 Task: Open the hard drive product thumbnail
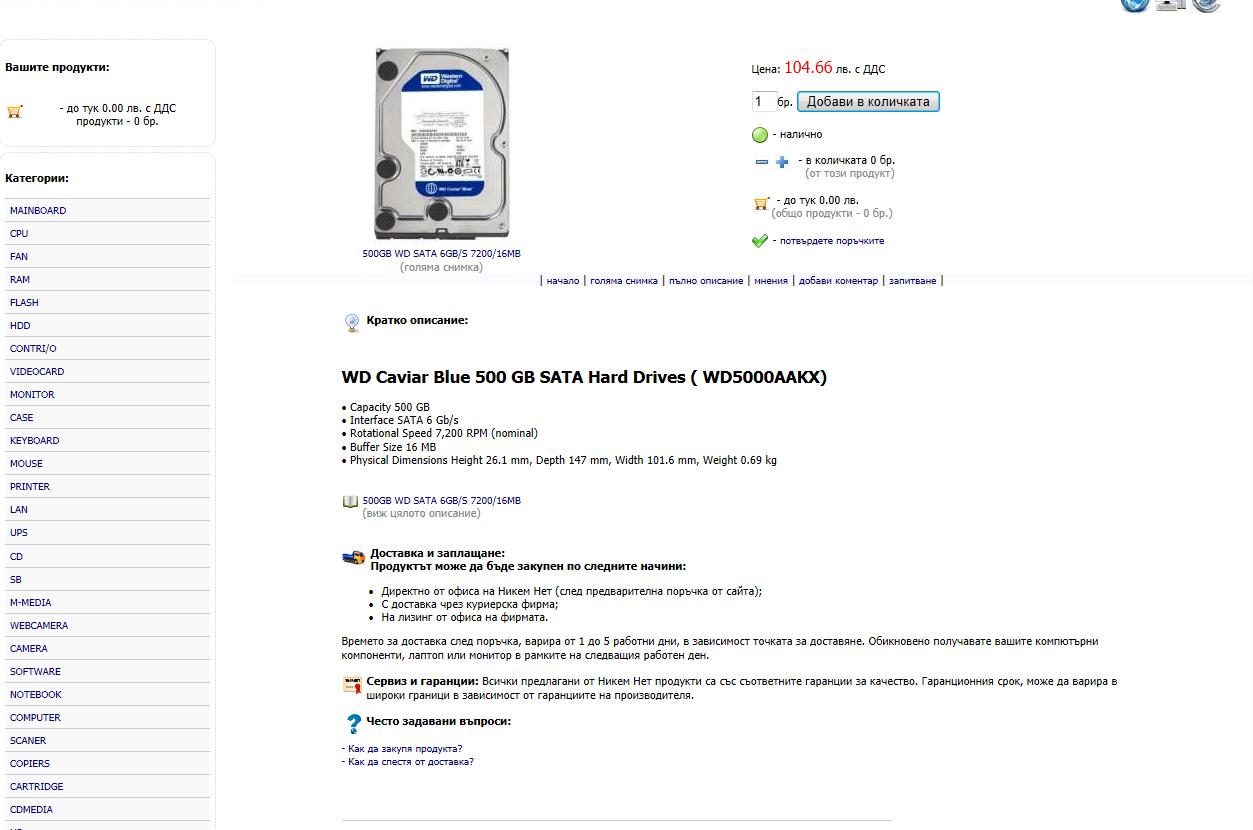click(441, 144)
